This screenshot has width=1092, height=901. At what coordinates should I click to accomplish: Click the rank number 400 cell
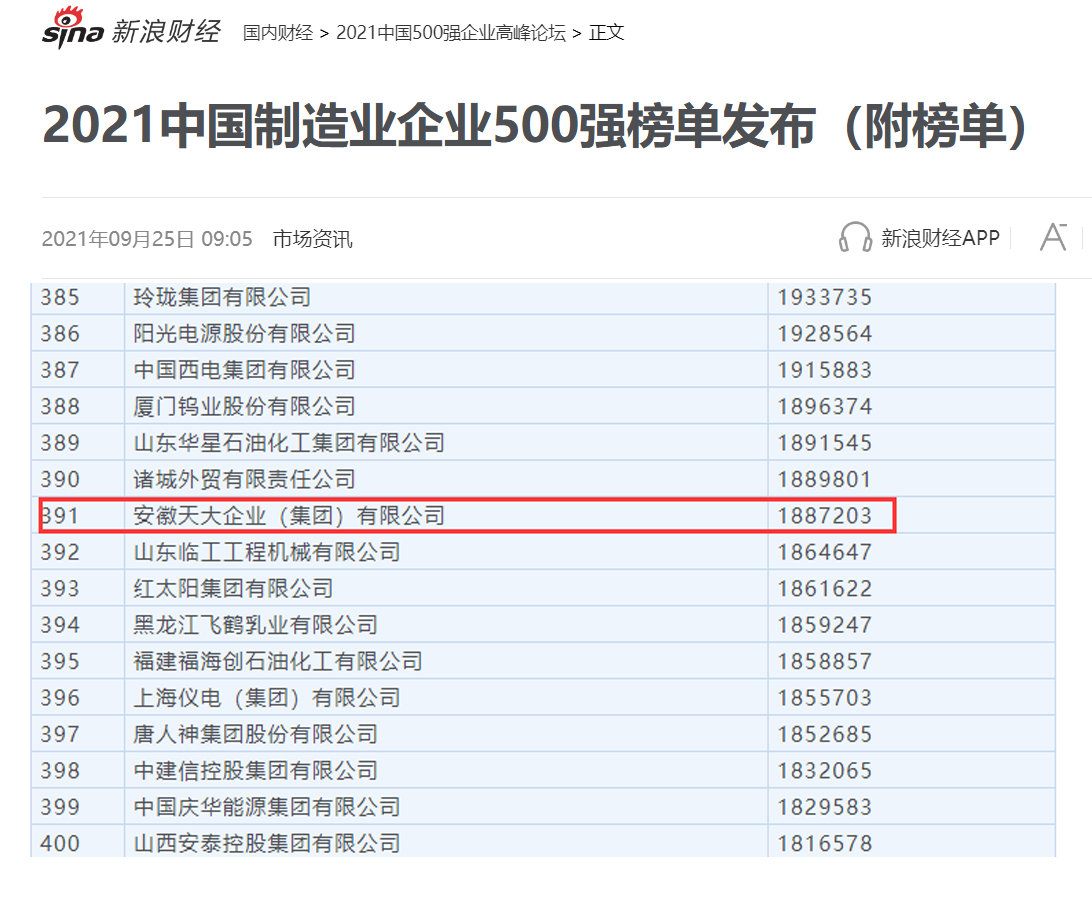(60, 843)
